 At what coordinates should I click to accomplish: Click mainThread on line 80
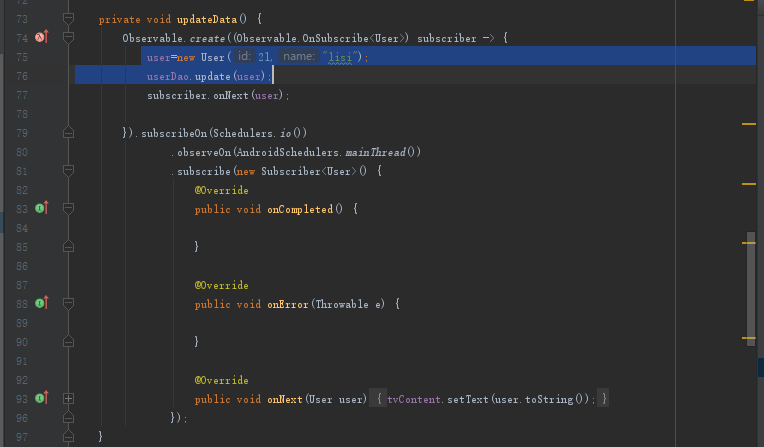pyautogui.click(x=375, y=153)
